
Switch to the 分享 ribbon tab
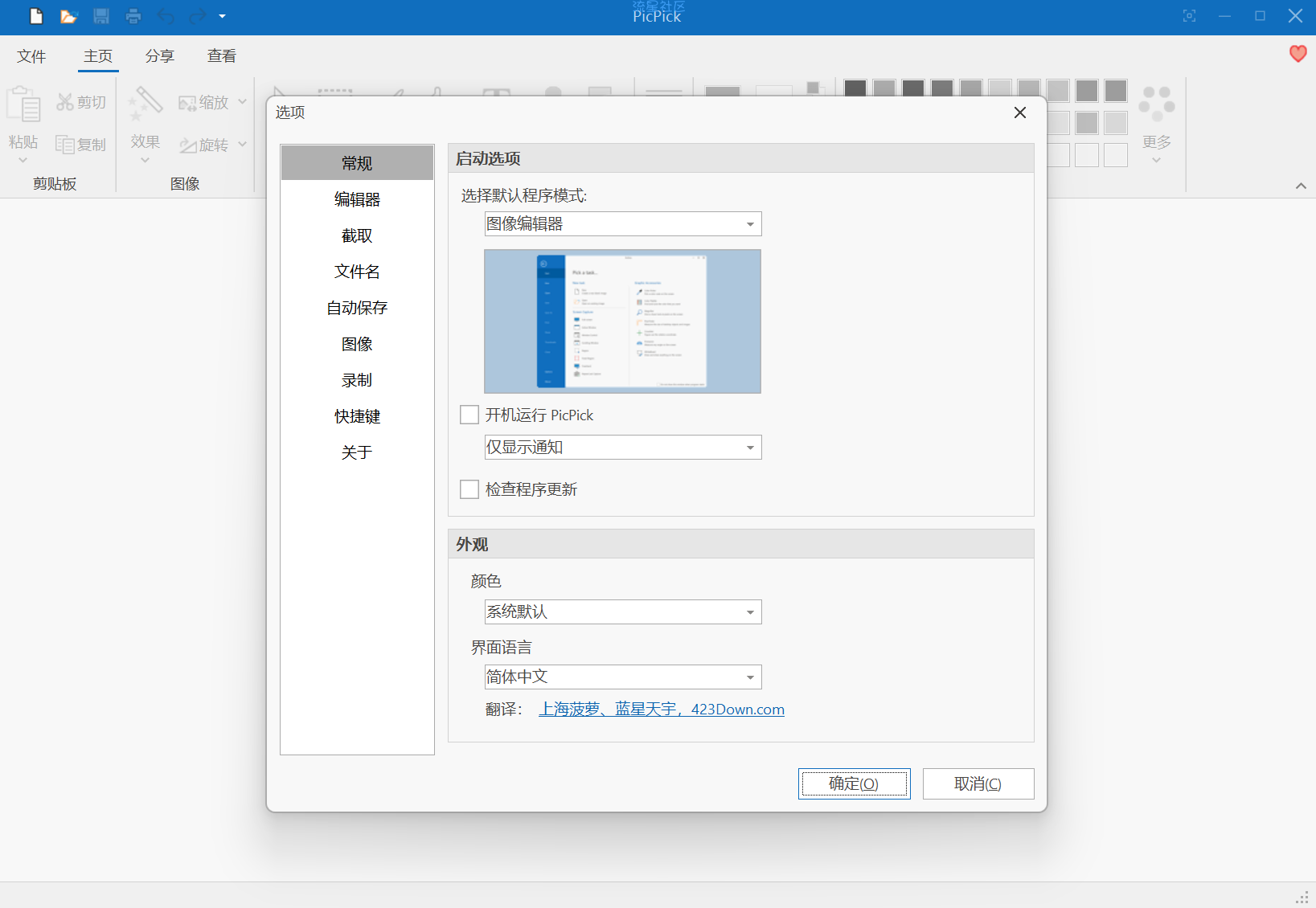click(x=160, y=56)
